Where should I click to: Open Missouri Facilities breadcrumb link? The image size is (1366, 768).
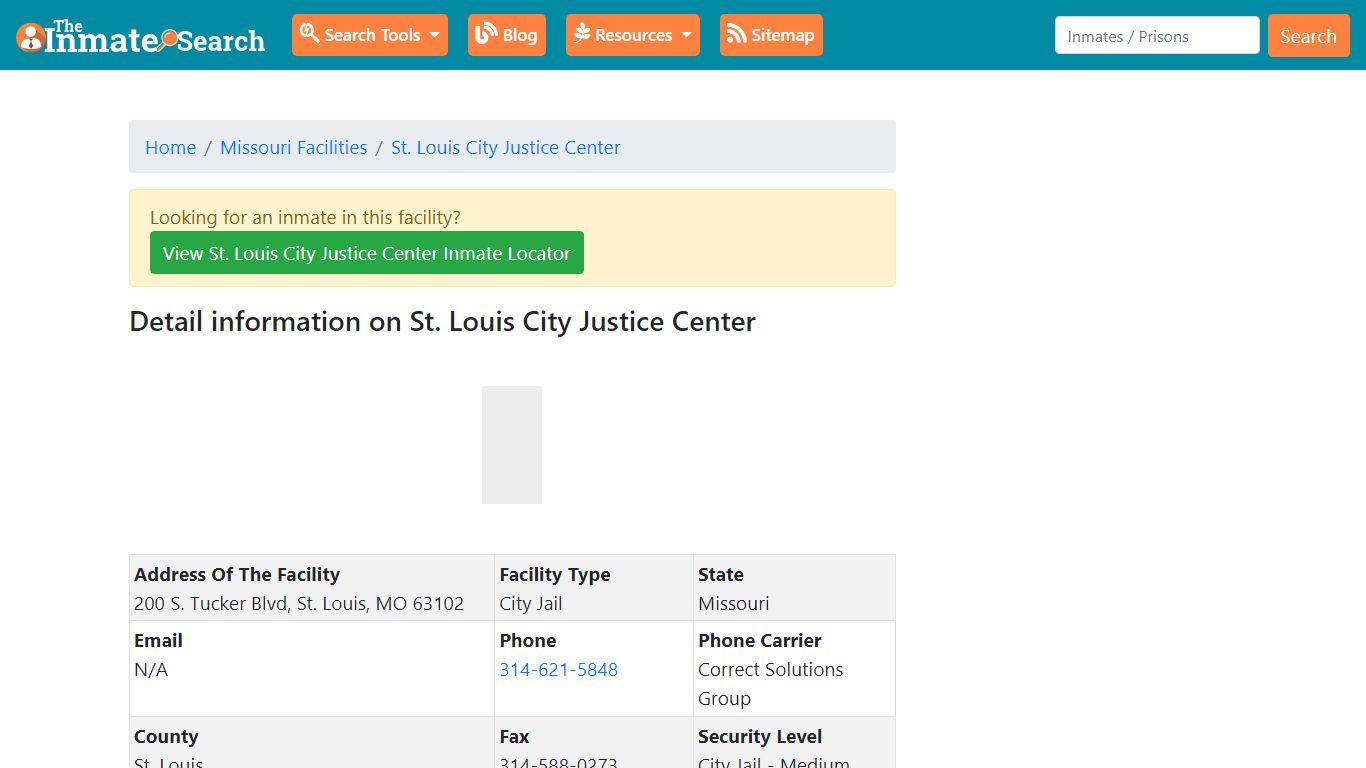(294, 147)
